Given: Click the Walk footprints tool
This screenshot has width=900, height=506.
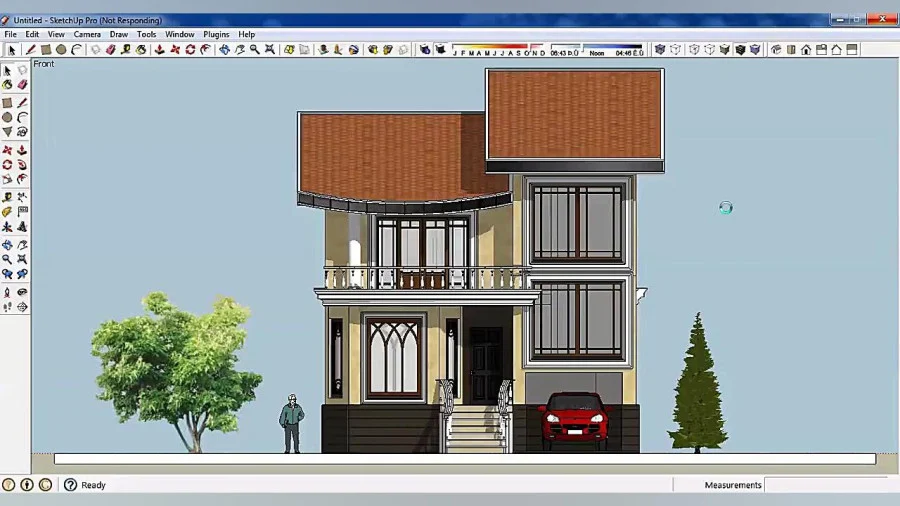Looking at the screenshot, I should 7,307.
